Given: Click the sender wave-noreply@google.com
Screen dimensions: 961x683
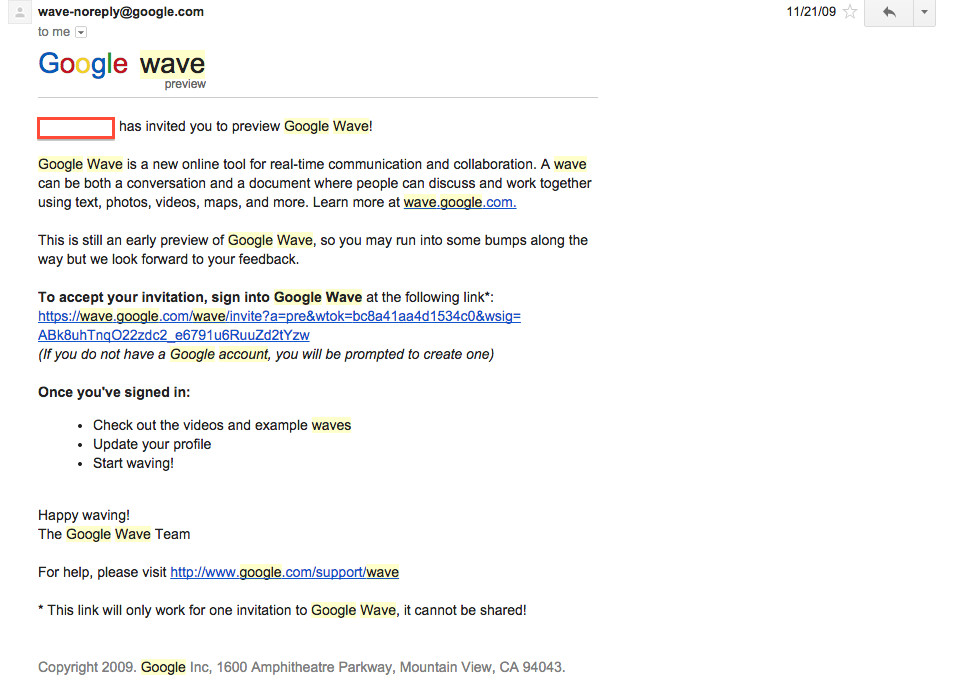Looking at the screenshot, I should pyautogui.click(x=121, y=12).
